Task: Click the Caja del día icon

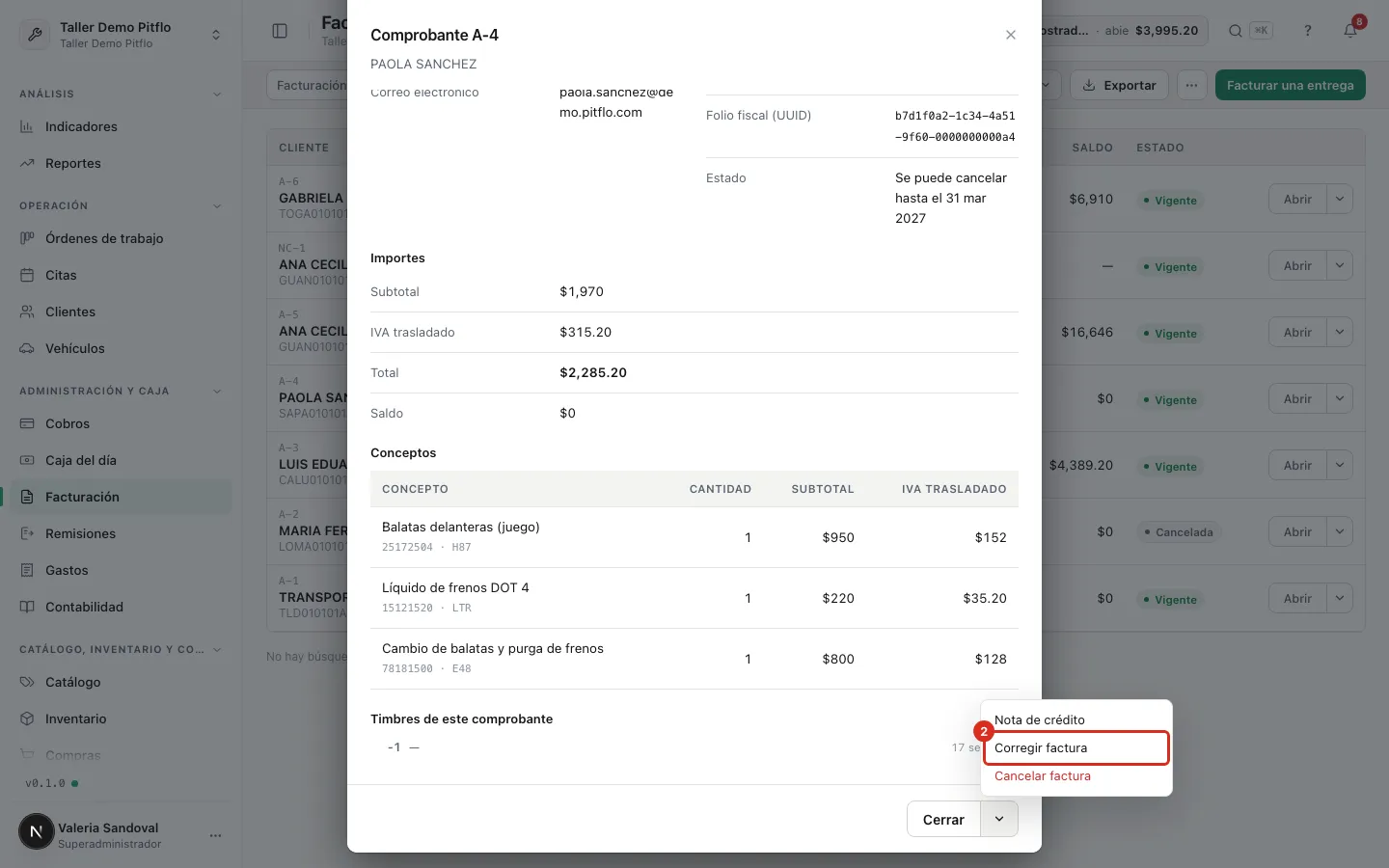Action: point(27,460)
